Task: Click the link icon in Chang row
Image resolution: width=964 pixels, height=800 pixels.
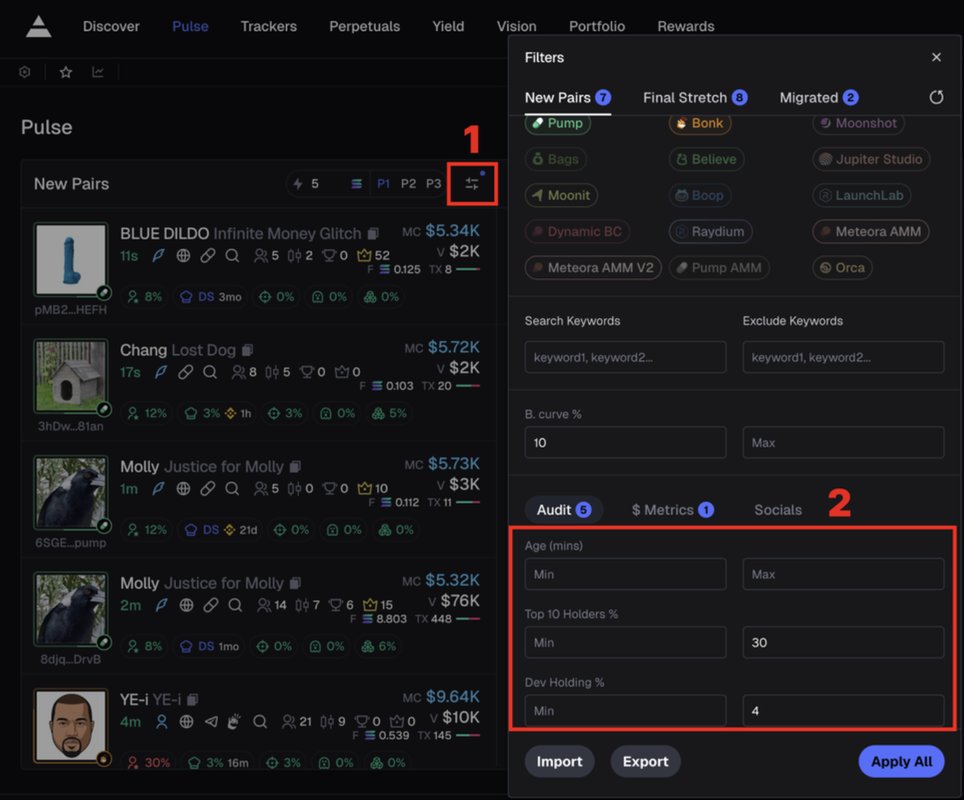Action: point(185,372)
